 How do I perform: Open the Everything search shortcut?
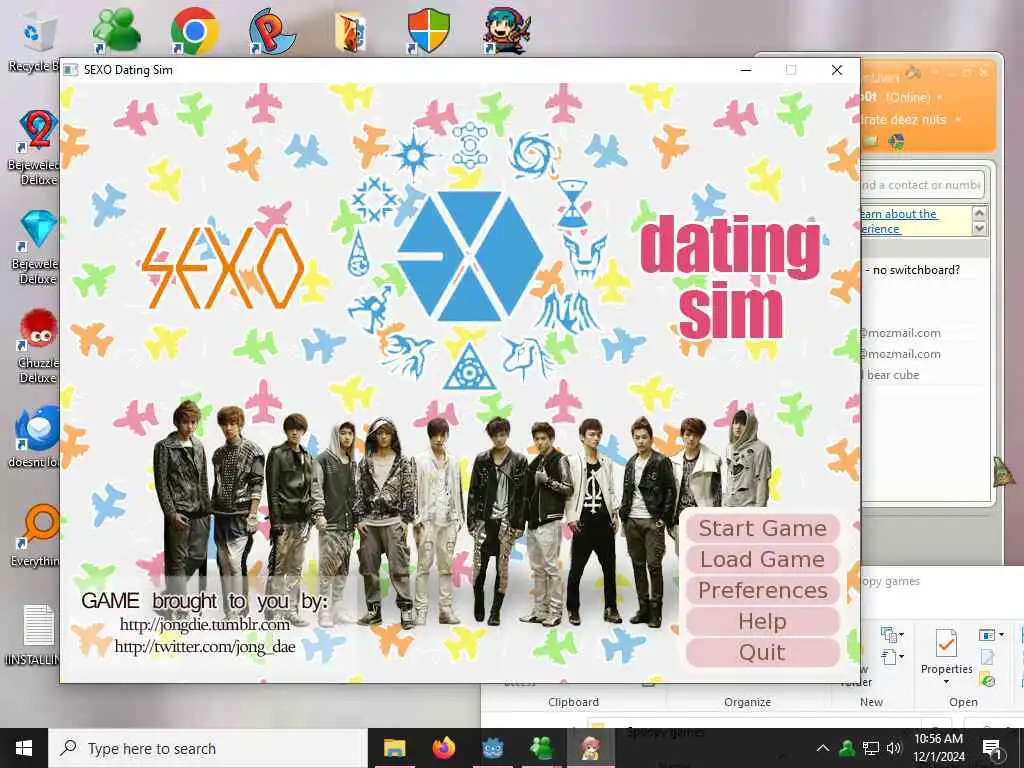click(37, 536)
